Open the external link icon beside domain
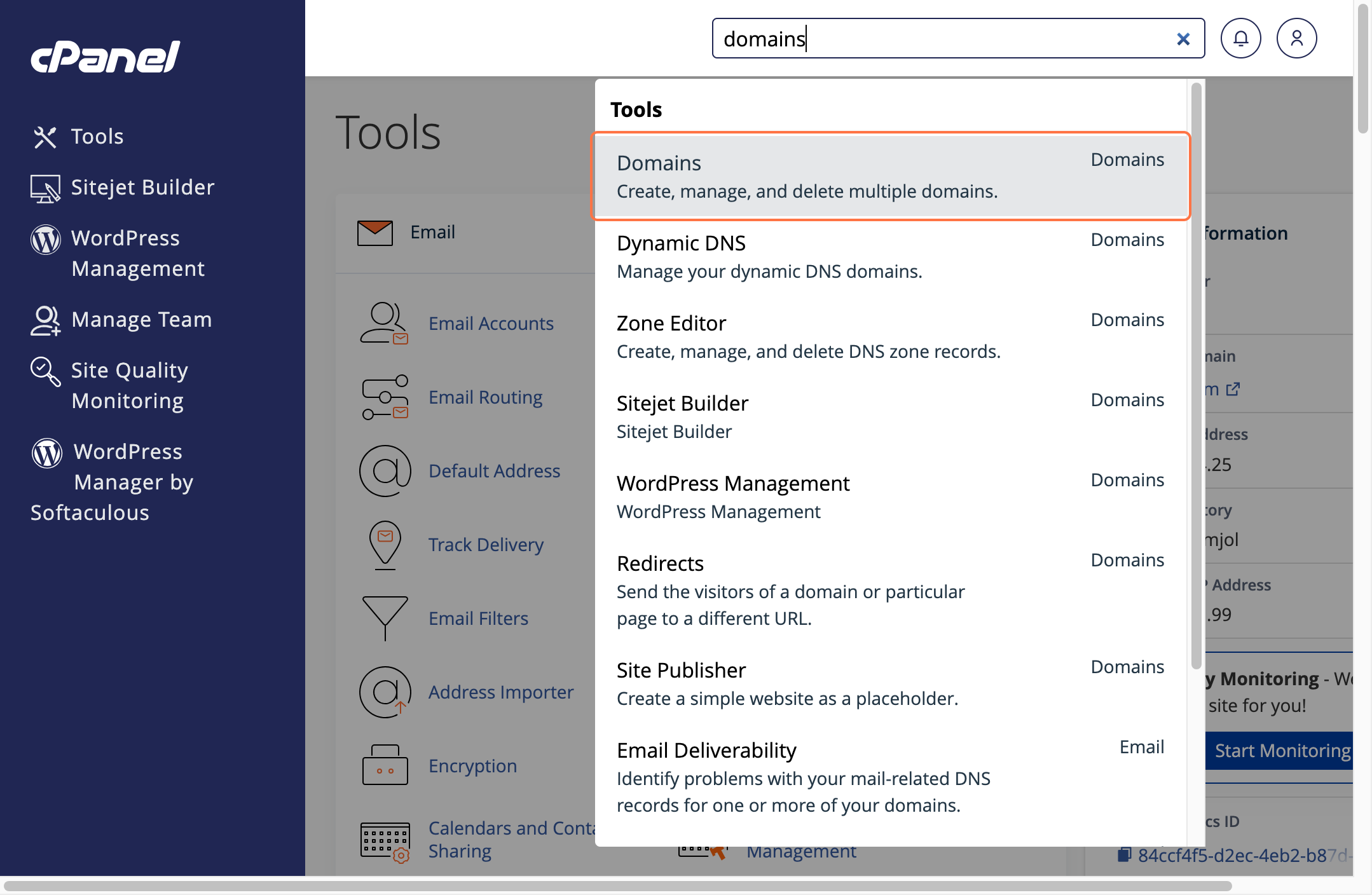The image size is (1372, 895). point(1233,388)
